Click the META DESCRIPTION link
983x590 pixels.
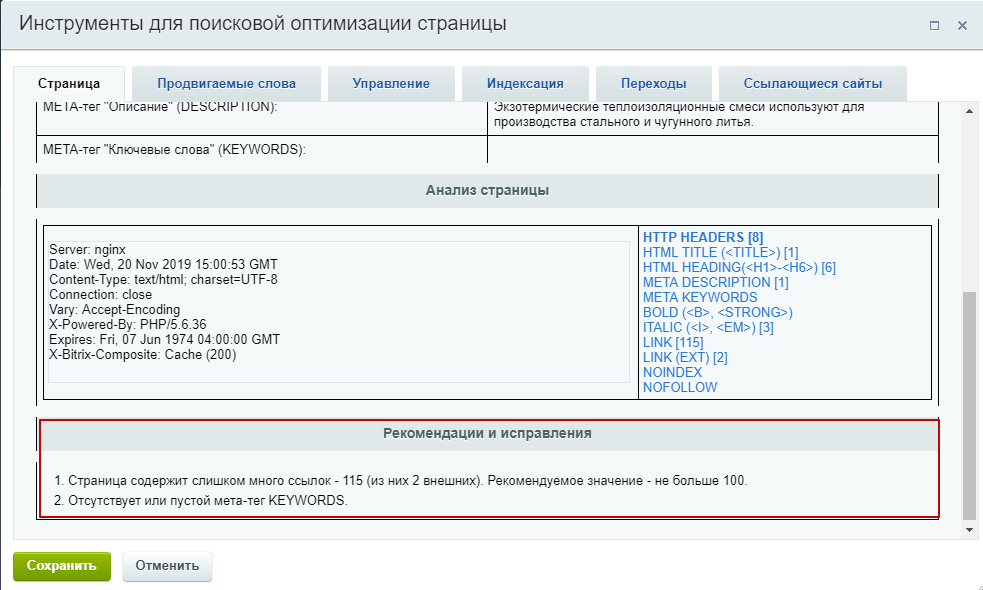tap(716, 282)
